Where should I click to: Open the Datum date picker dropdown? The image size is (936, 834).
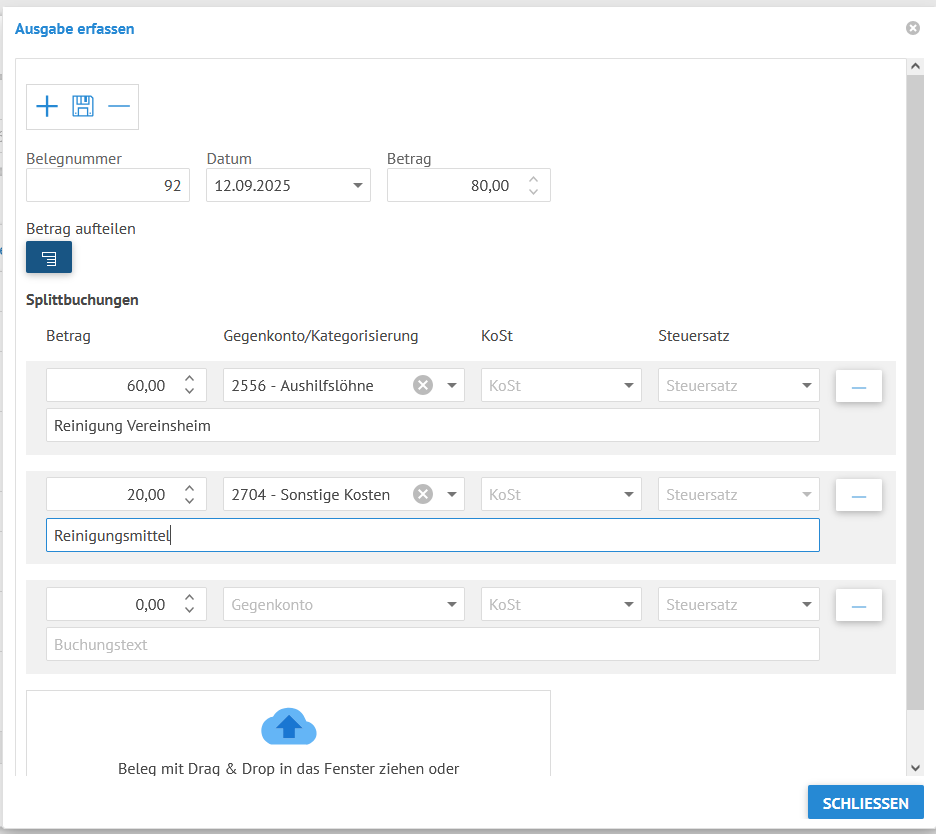click(x=358, y=186)
